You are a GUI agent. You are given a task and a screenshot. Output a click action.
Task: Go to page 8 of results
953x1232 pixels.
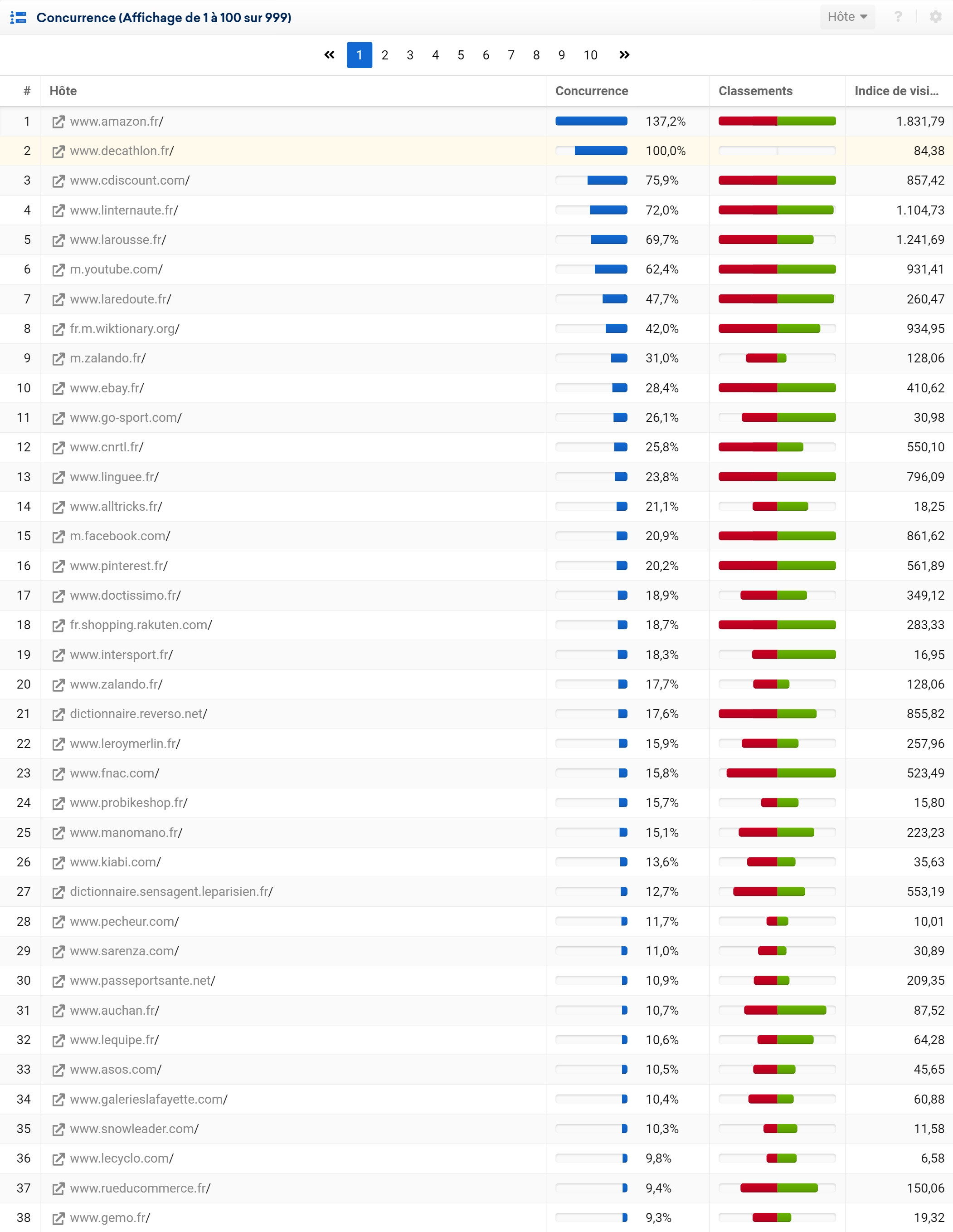click(536, 55)
